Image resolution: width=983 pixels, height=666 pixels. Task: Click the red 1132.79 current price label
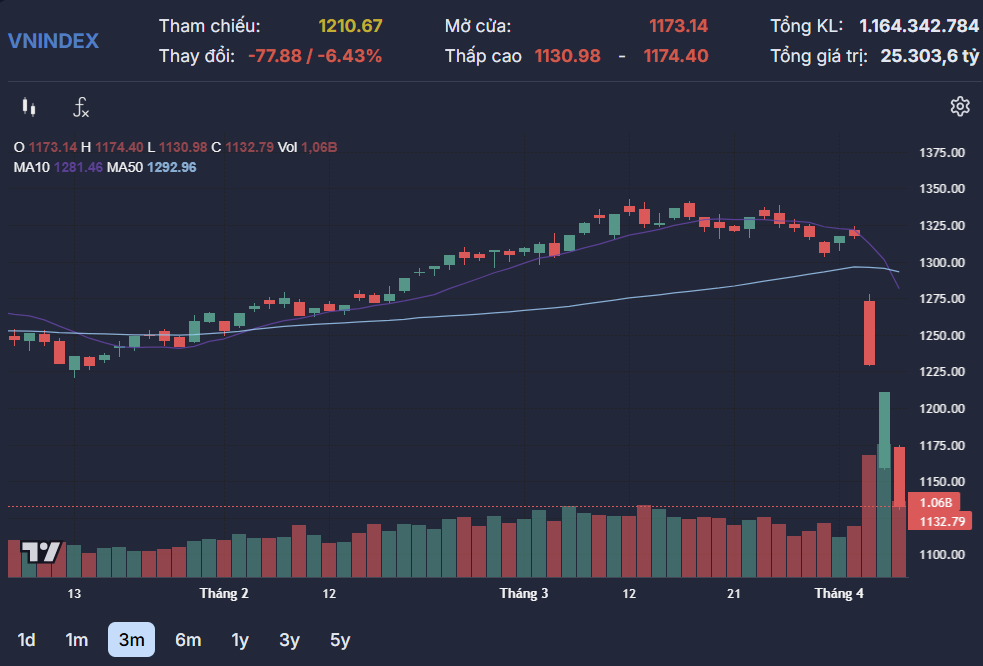943,521
